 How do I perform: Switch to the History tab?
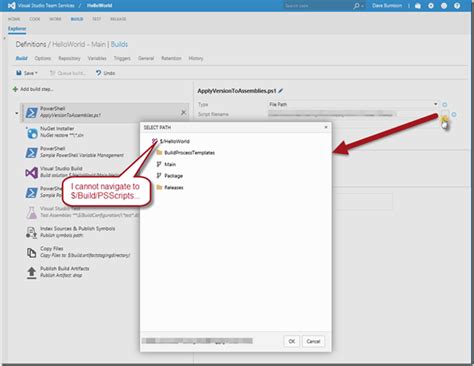(x=196, y=58)
